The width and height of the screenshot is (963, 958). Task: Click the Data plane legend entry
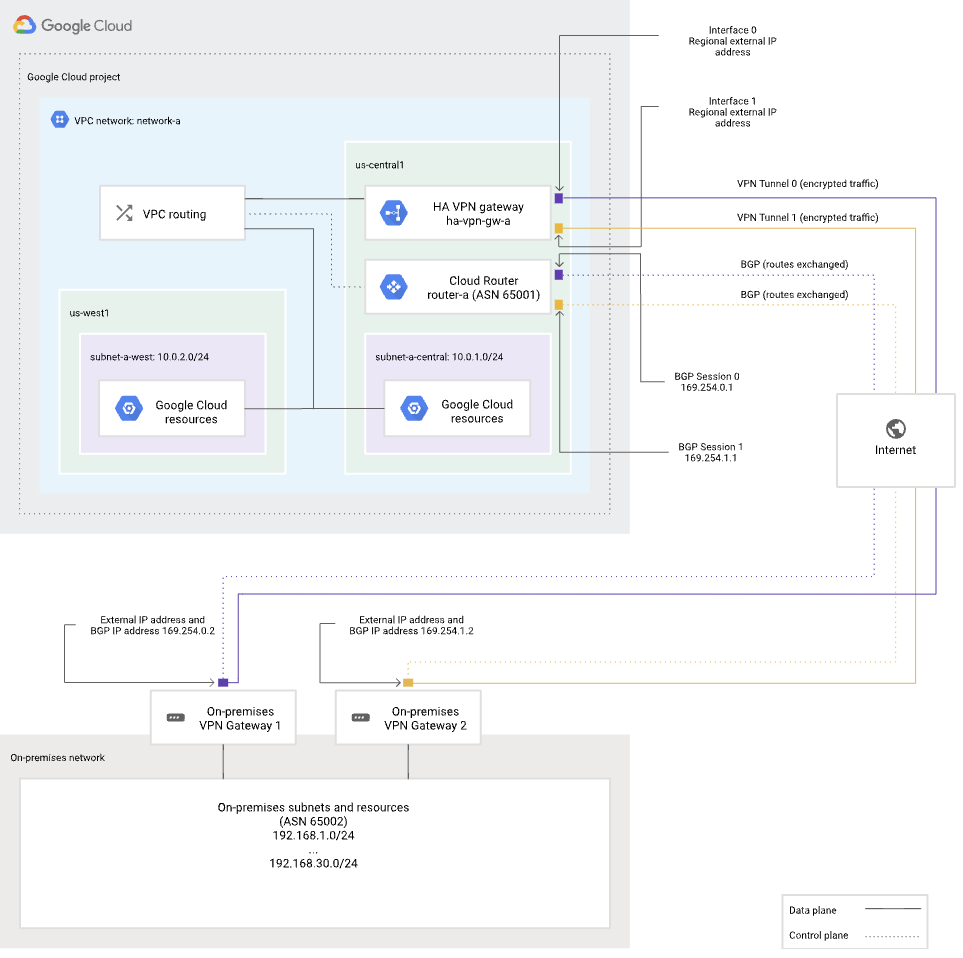click(x=855, y=910)
